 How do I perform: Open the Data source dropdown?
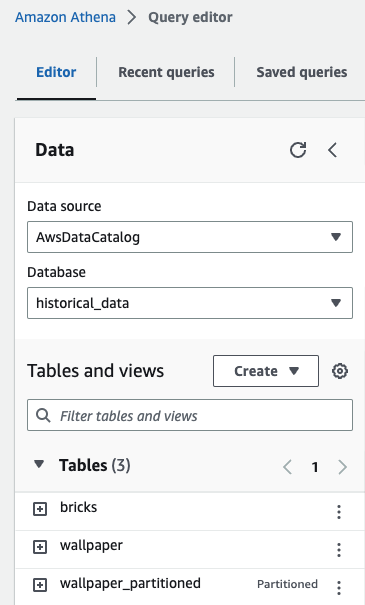click(x=190, y=237)
